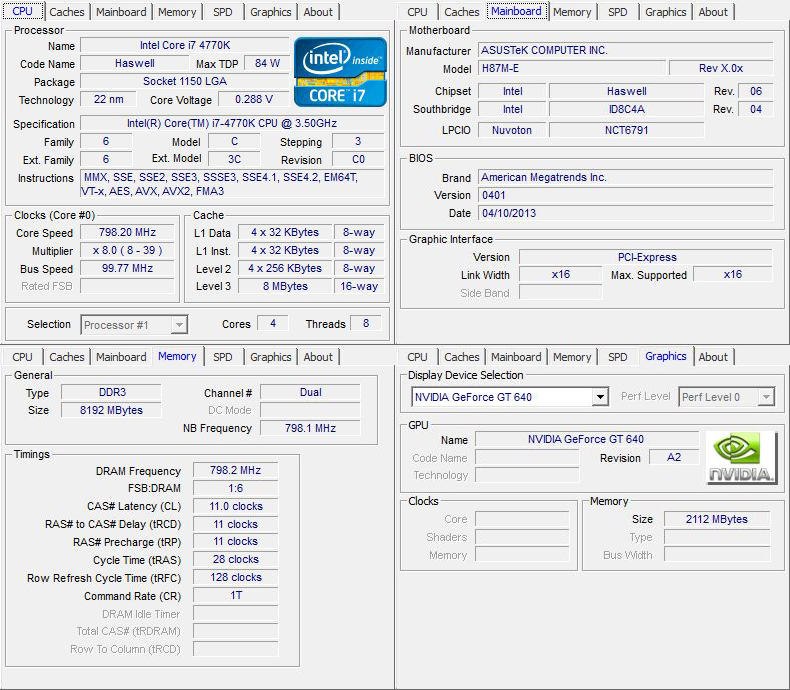Viewport: 790px width, 690px height.
Task: Click the GPU memory Size 2112 MBytes field
Action: (716, 519)
